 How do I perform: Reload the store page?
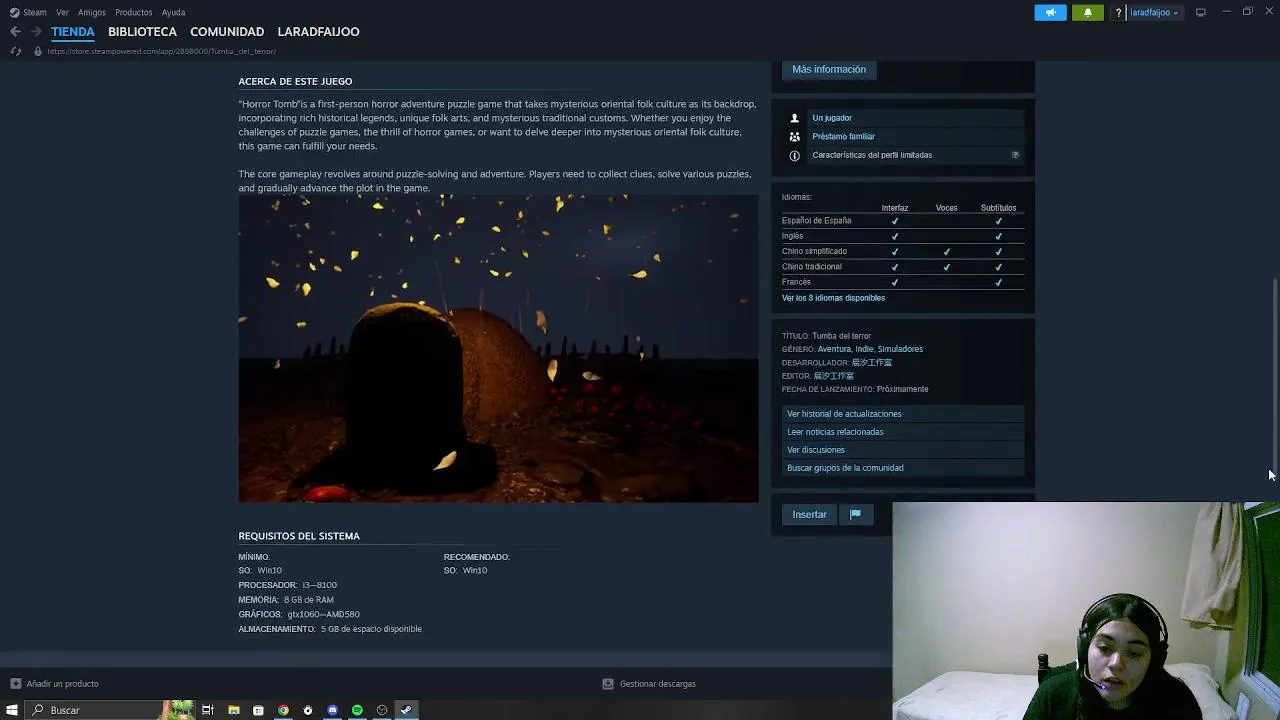[15, 51]
